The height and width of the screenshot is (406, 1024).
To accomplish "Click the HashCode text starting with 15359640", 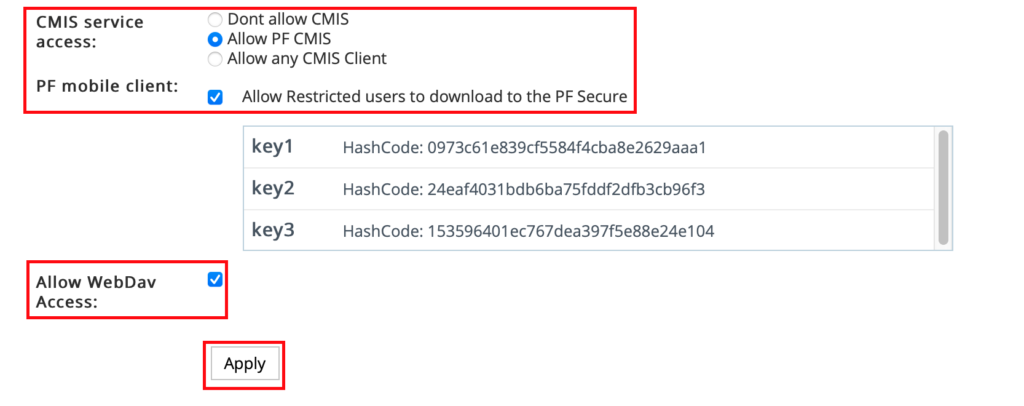I will point(528,232).
